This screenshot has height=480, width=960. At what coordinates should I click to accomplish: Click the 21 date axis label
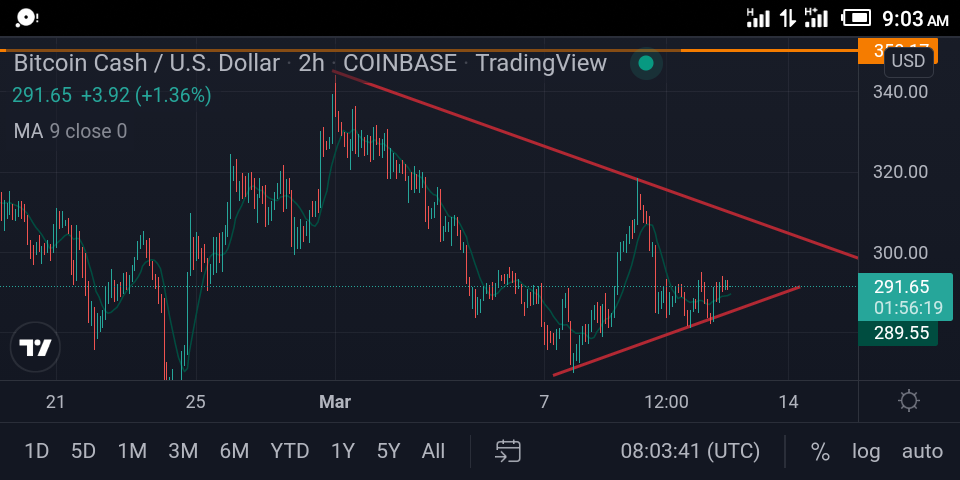(55, 402)
